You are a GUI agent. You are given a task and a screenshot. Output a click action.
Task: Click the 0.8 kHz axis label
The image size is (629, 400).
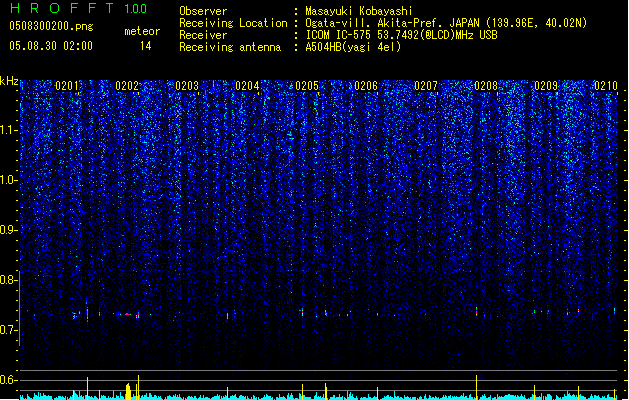pos(9,280)
